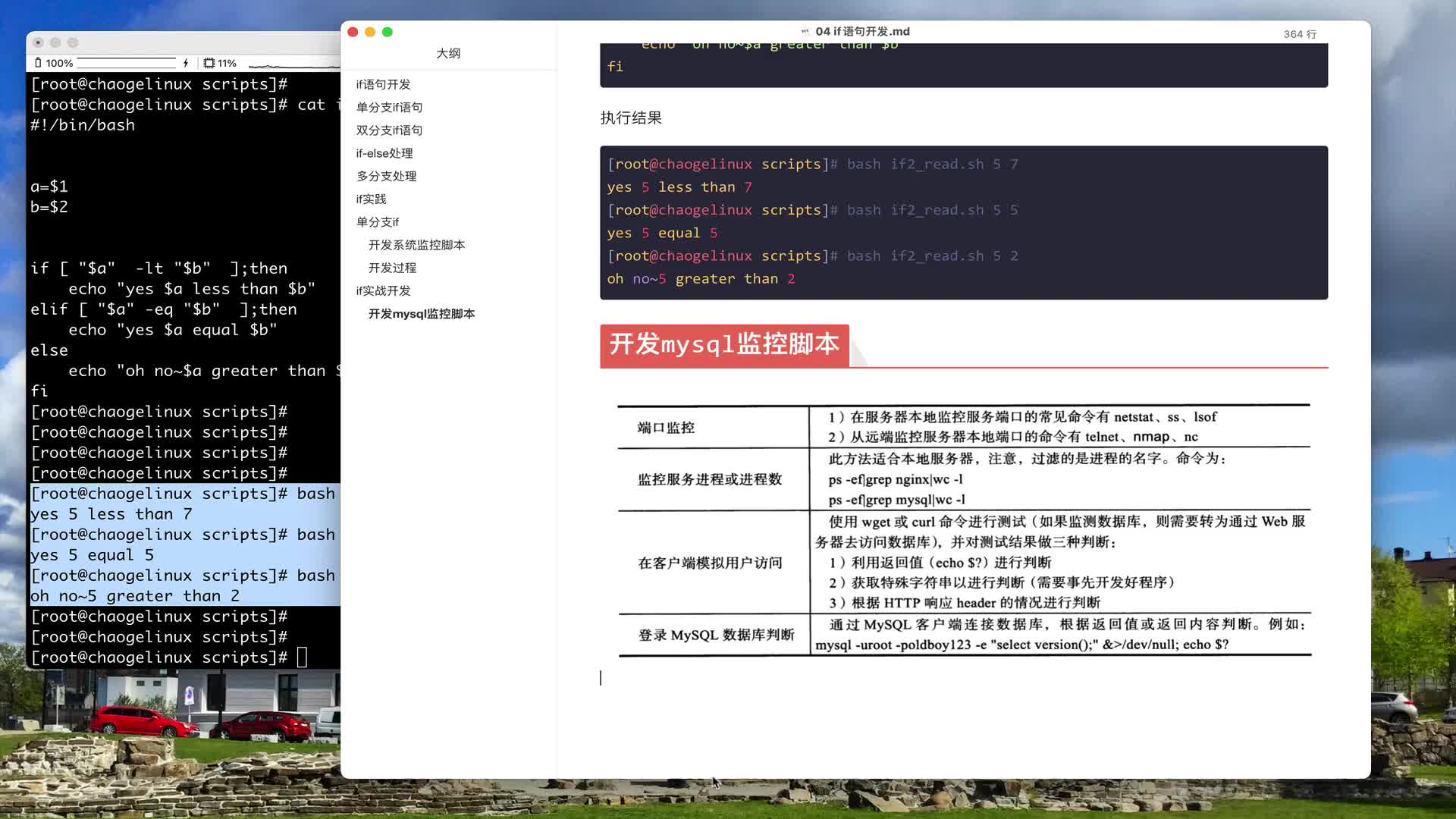Screen dimensions: 1456x819
Task: Click code line 'bash if2_read.sh 5 7'
Action: [932, 164]
